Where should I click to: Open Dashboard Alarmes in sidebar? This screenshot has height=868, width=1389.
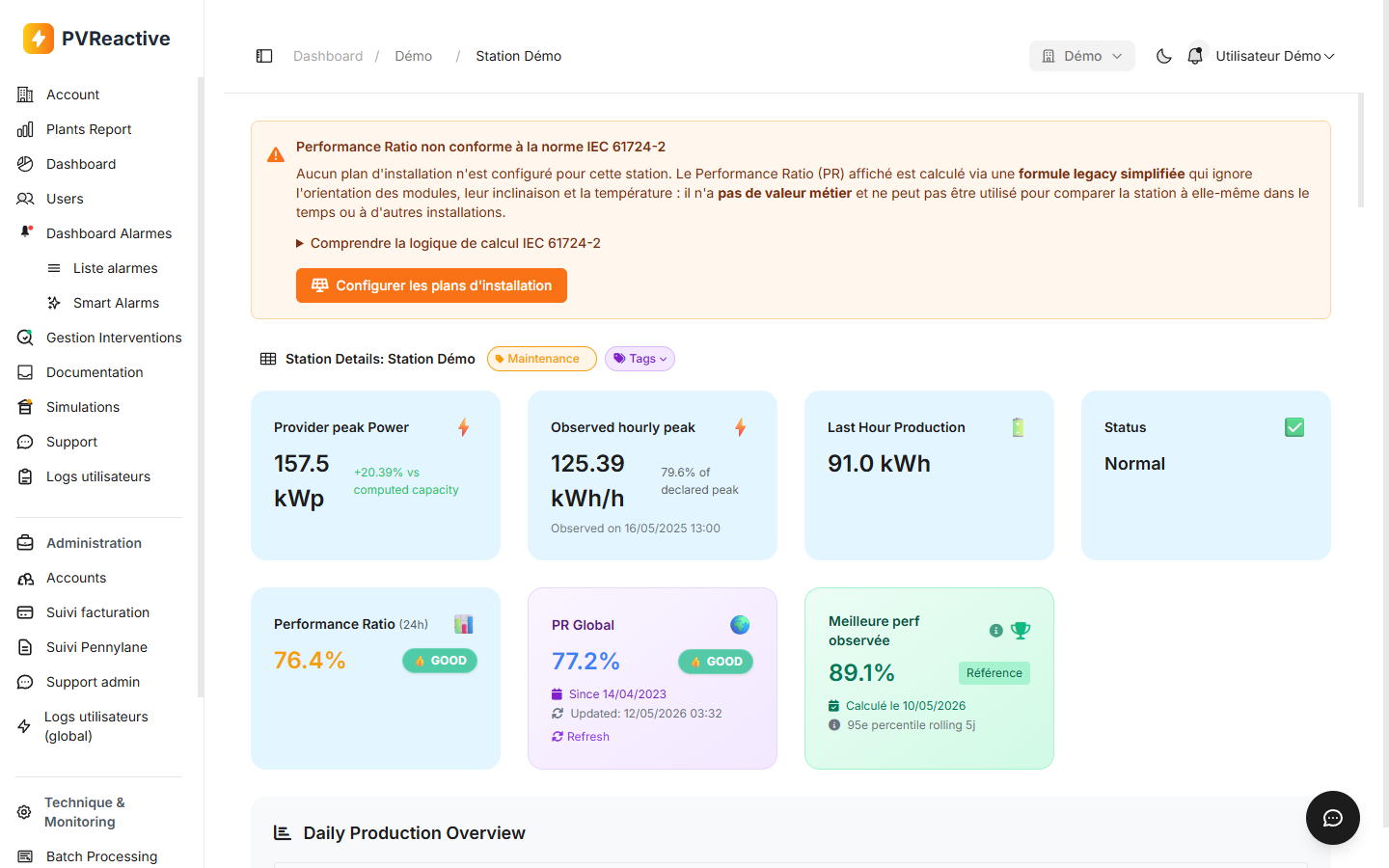(109, 233)
